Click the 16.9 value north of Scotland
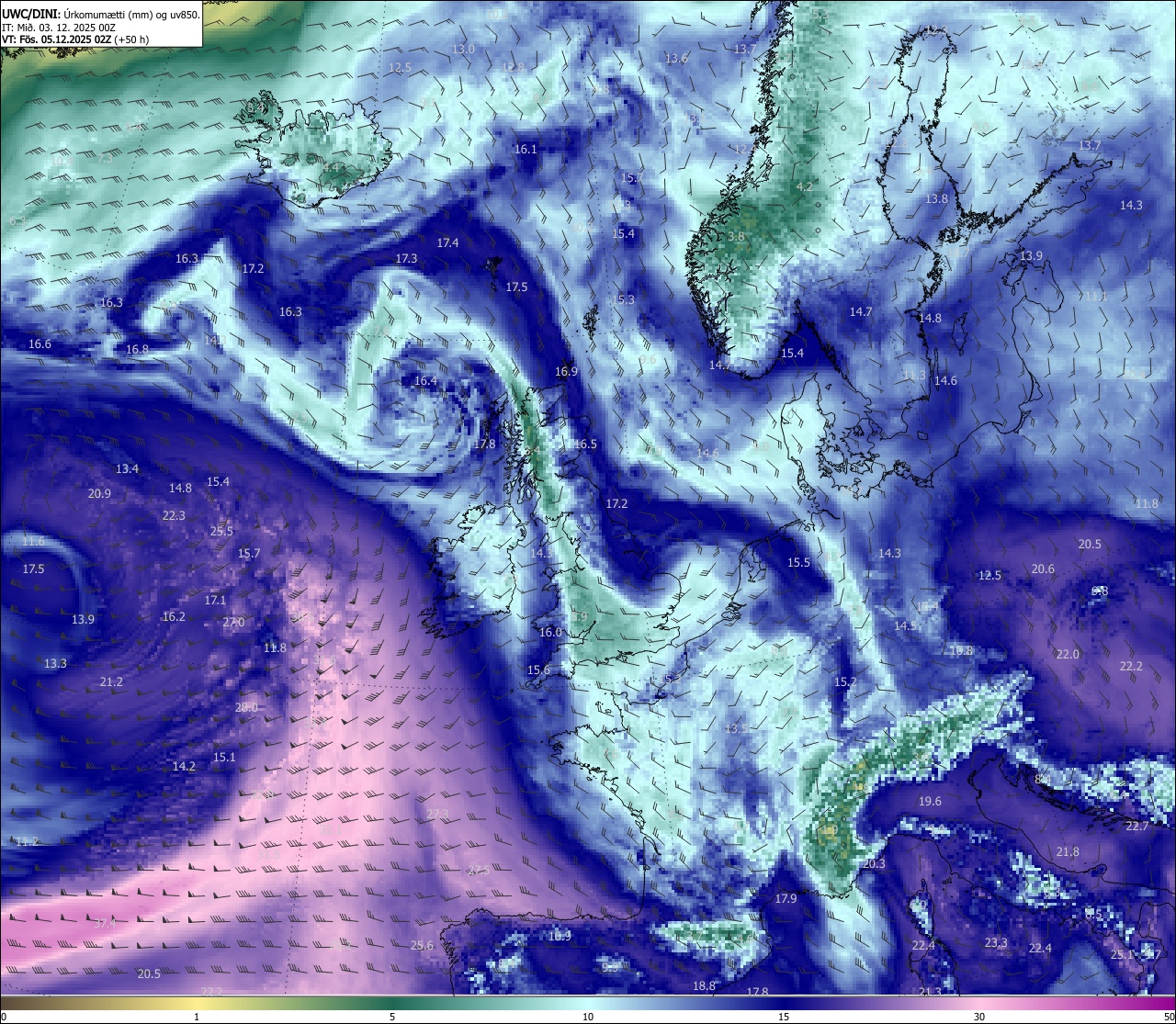Image resolution: width=1176 pixels, height=1024 pixels. pyautogui.click(x=566, y=371)
